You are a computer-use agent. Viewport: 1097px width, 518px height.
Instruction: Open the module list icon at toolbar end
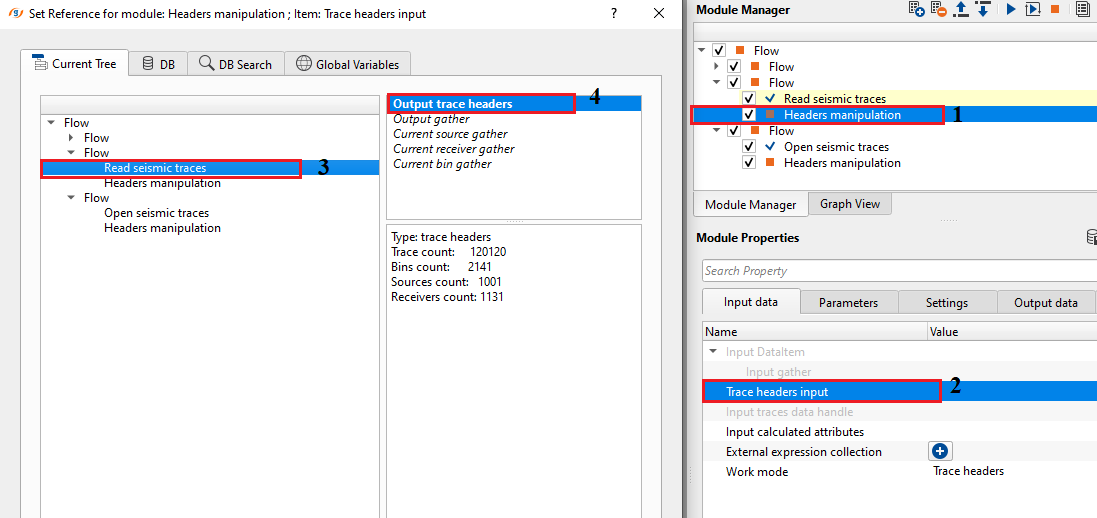[x=1081, y=10]
